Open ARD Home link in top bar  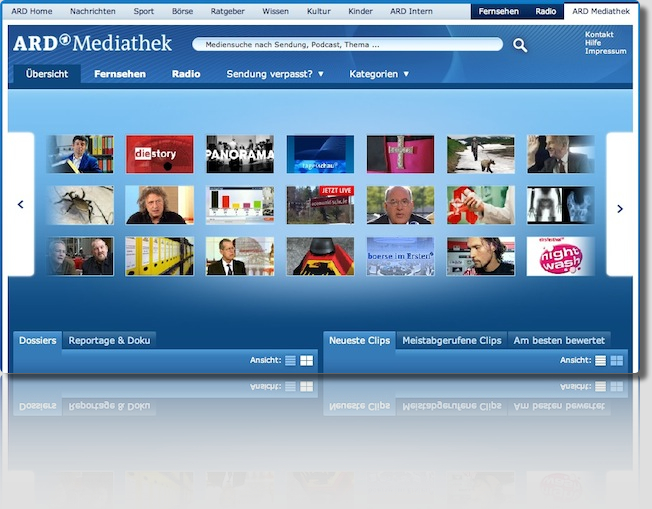tap(32, 11)
